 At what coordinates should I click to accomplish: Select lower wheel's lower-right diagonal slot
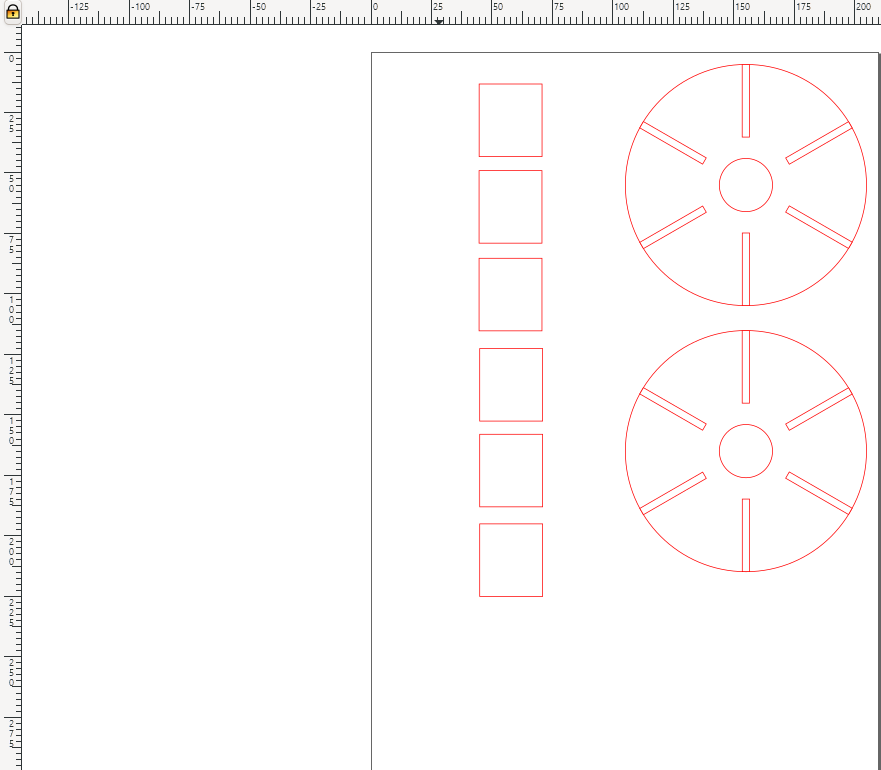pos(819,493)
